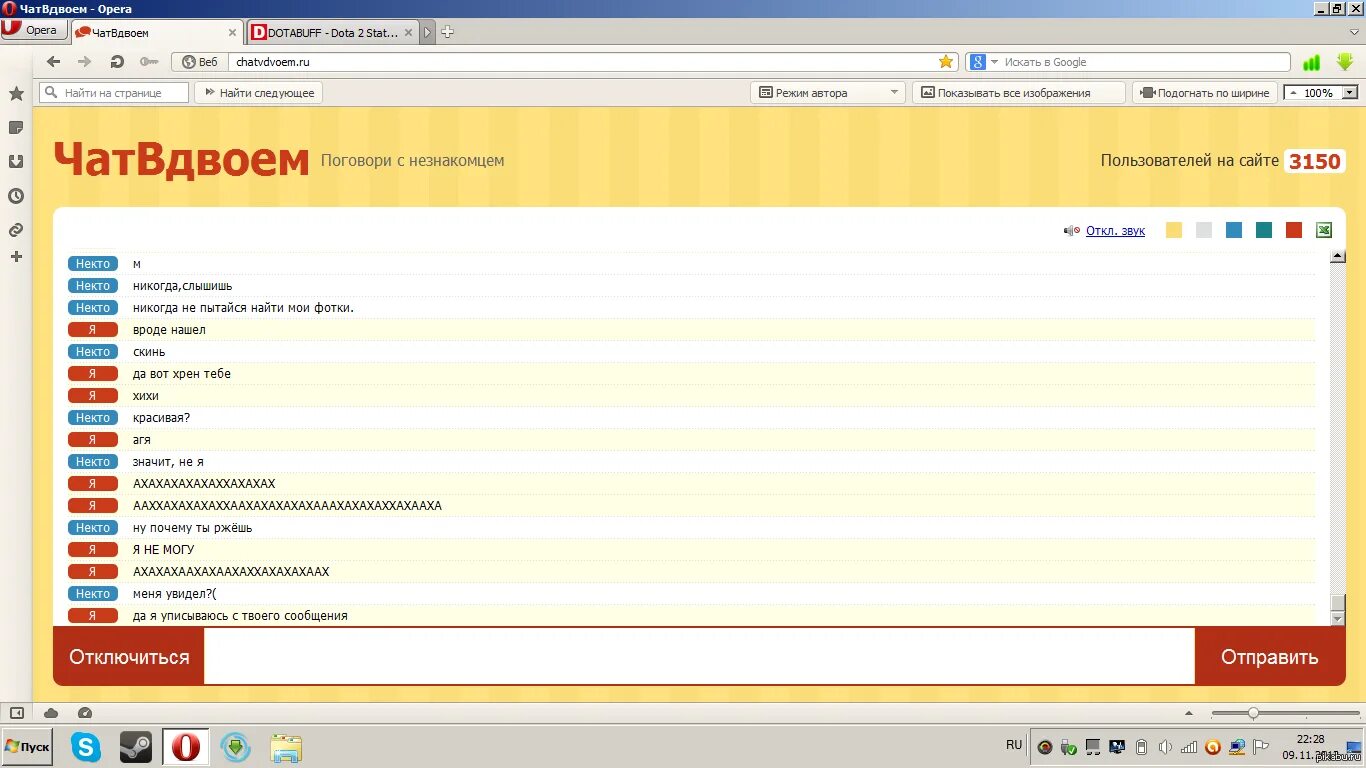The image size is (1366, 768).
Task: Open the folder Explorer taskbar icon
Action: (286, 747)
